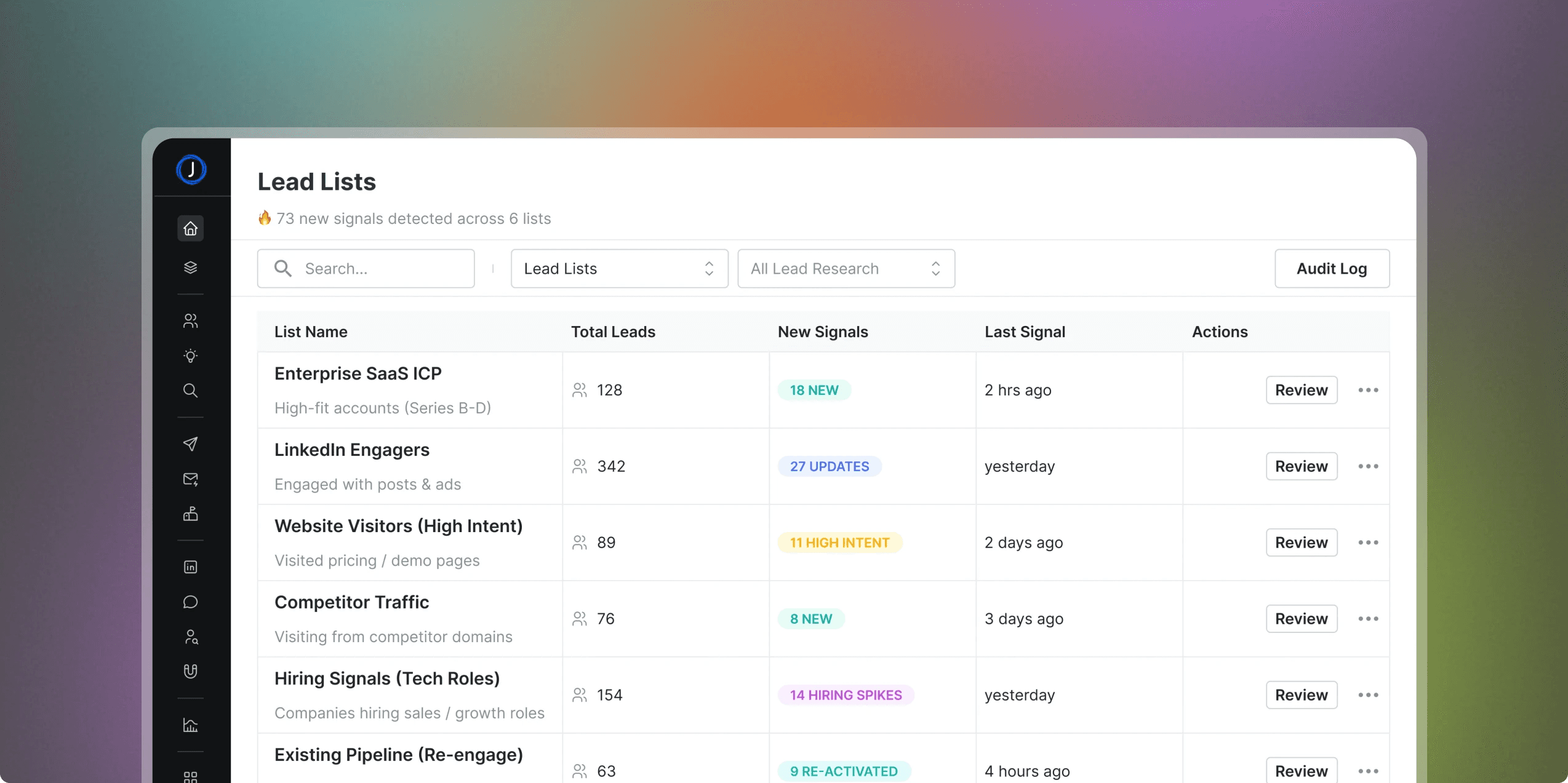
Task: Open the paper plane send icon
Action: 190,443
